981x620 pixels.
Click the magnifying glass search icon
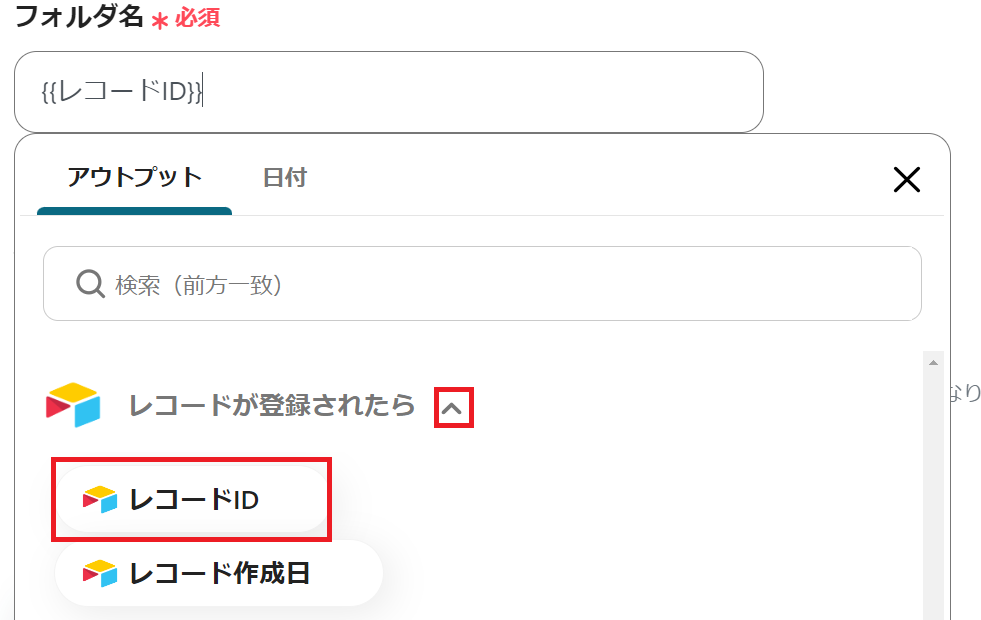[91, 285]
